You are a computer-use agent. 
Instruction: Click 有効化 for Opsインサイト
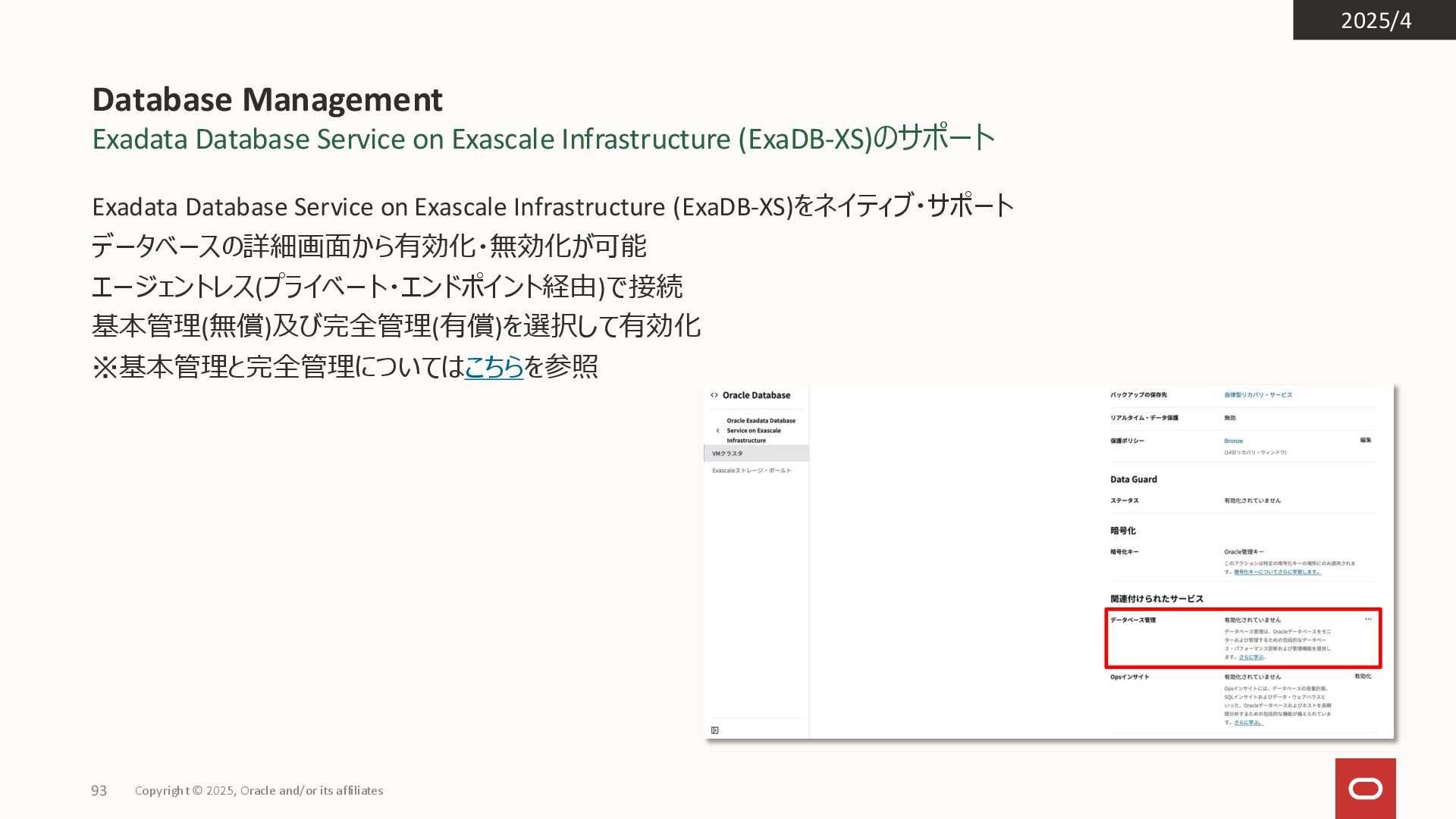[1363, 676]
